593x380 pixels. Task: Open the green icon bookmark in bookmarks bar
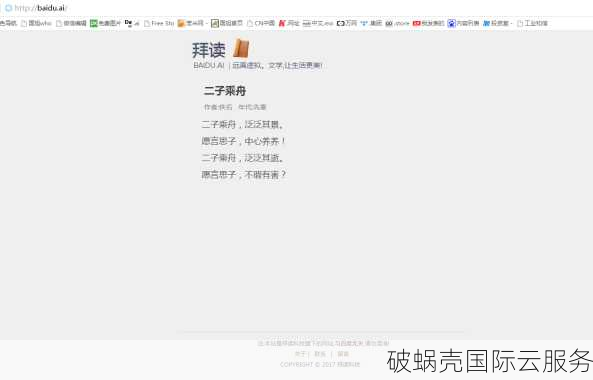[105, 23]
